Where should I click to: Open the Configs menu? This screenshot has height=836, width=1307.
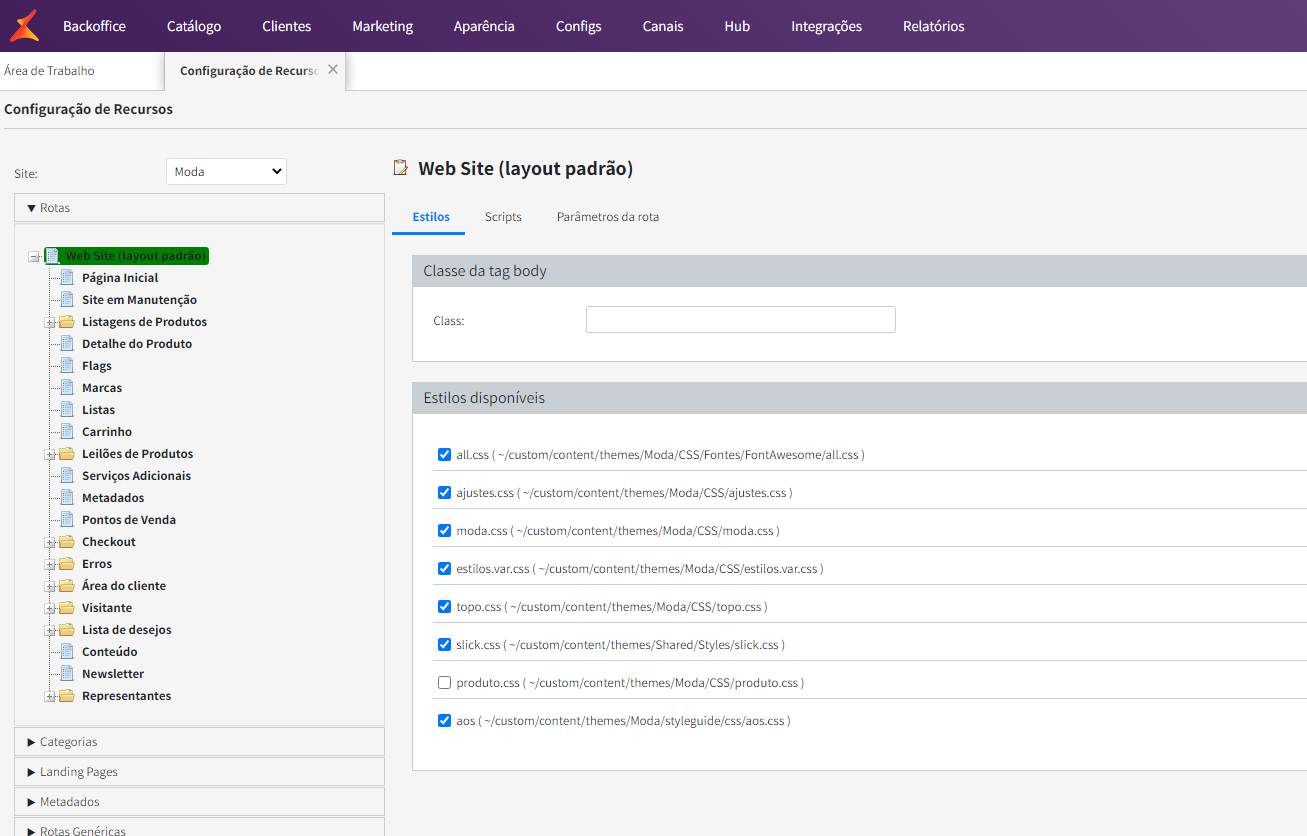click(579, 26)
